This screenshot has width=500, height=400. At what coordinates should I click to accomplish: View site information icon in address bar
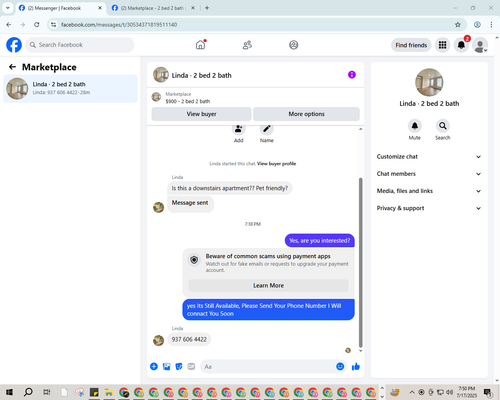pyautogui.click(x=53, y=25)
